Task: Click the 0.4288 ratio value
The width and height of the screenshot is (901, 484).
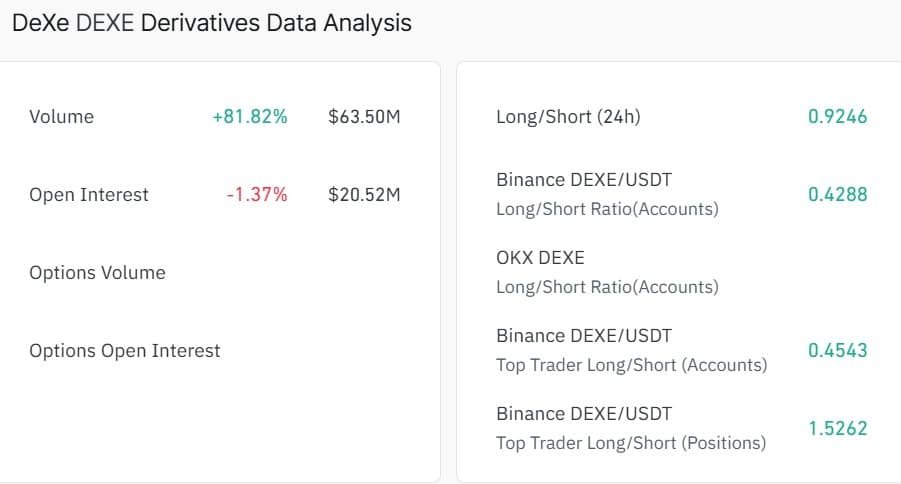Action: pyautogui.click(x=837, y=195)
